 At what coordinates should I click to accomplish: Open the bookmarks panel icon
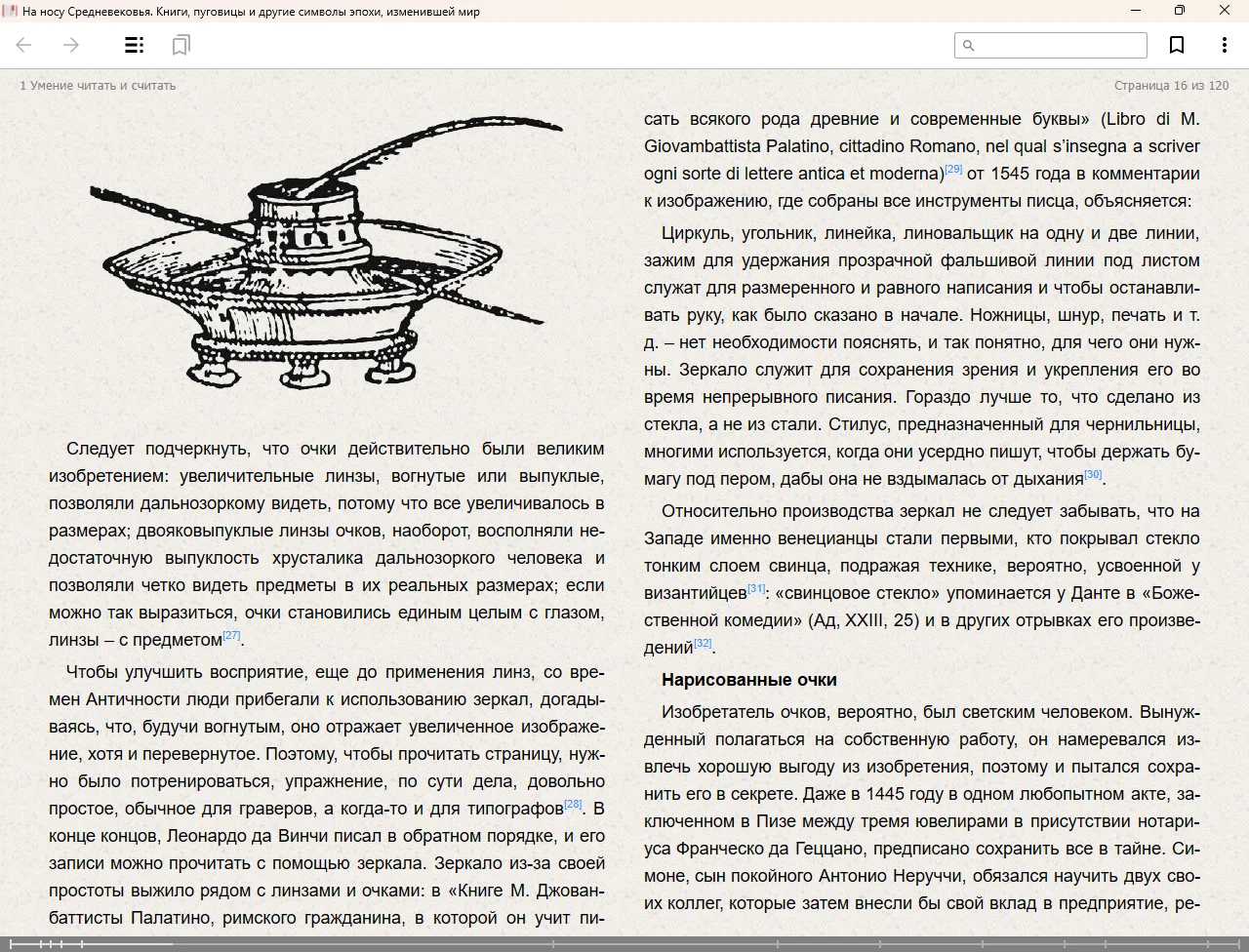pos(181,45)
